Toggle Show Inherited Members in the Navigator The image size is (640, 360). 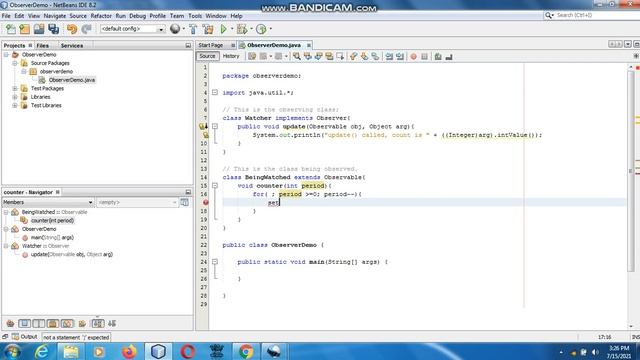click(10, 324)
